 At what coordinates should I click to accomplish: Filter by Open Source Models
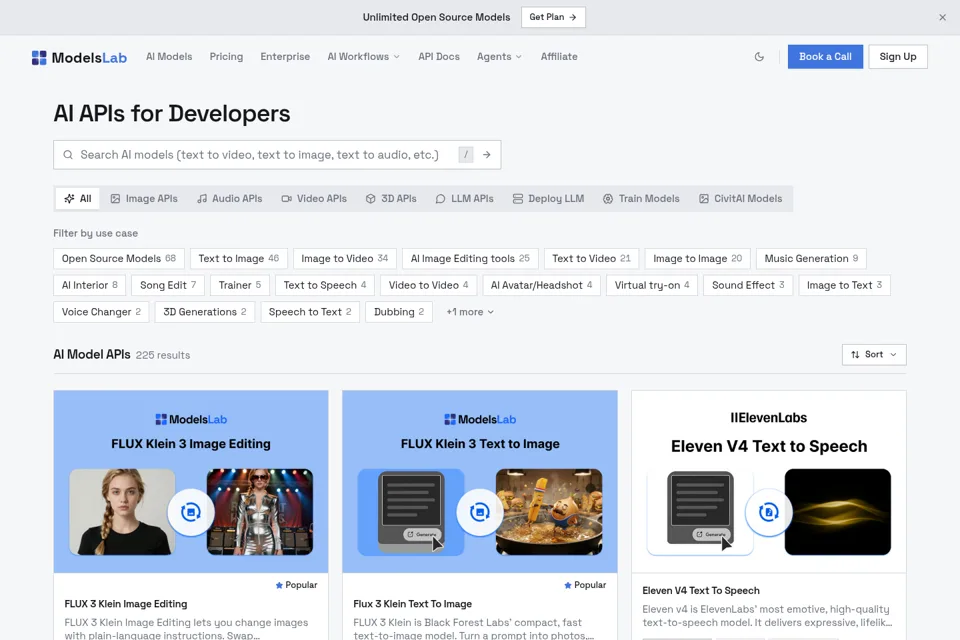pos(119,259)
